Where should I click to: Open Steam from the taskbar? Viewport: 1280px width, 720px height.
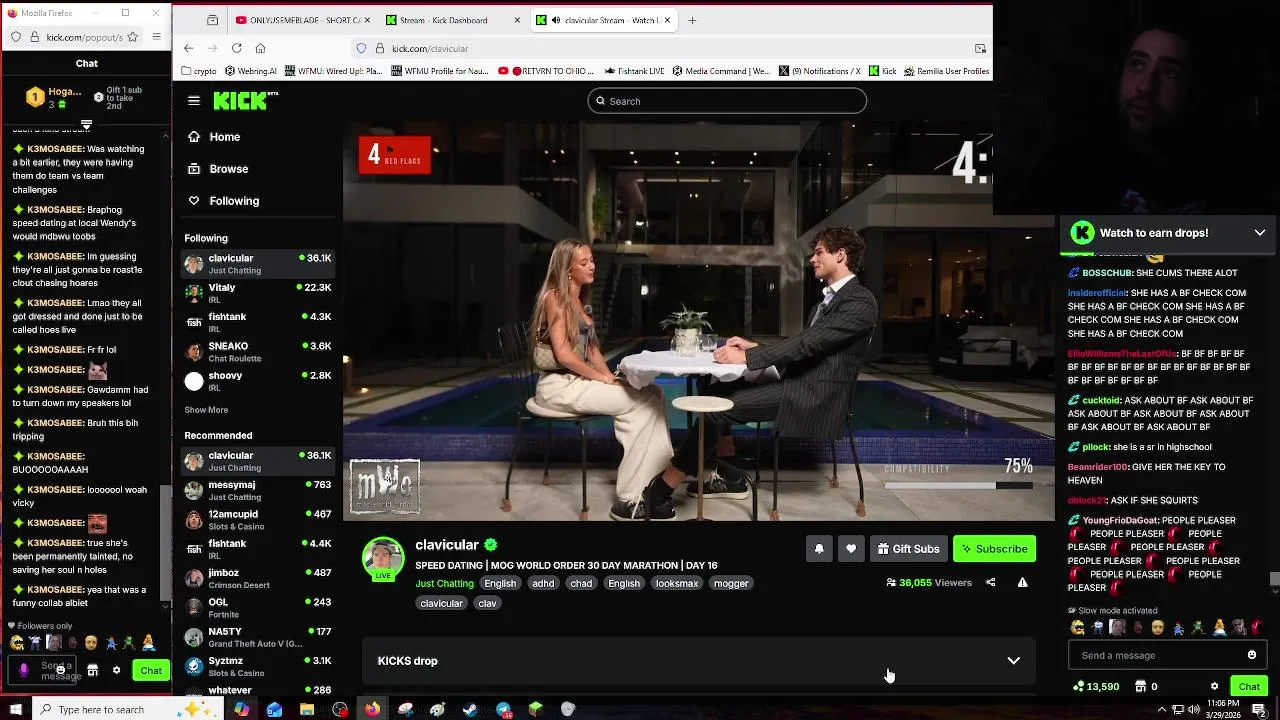470,709
